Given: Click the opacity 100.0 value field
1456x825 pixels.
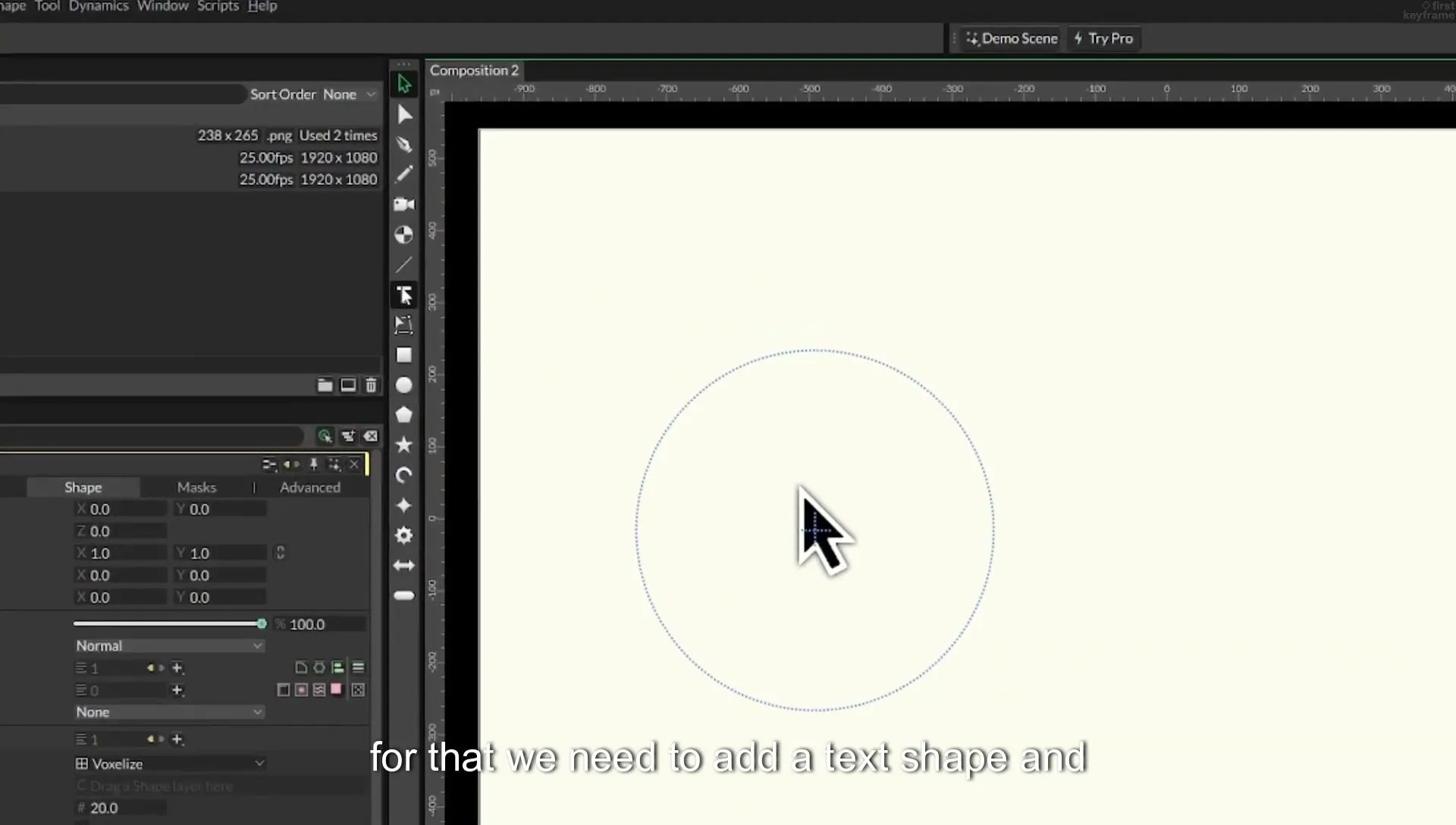Looking at the screenshot, I should pyautogui.click(x=320, y=625).
